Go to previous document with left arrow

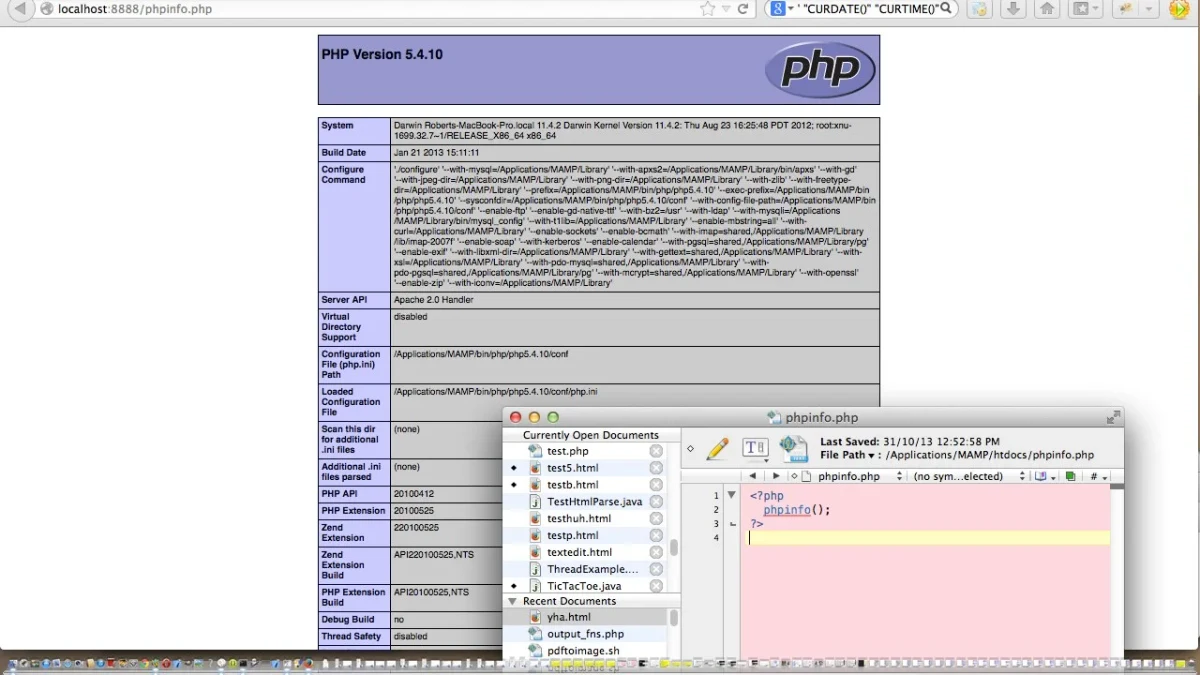pyautogui.click(x=753, y=476)
